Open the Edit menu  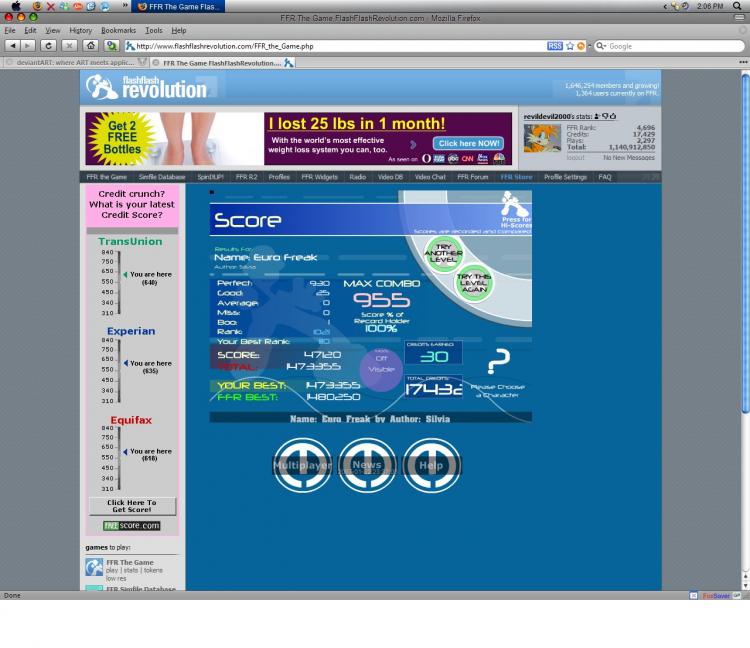point(30,30)
